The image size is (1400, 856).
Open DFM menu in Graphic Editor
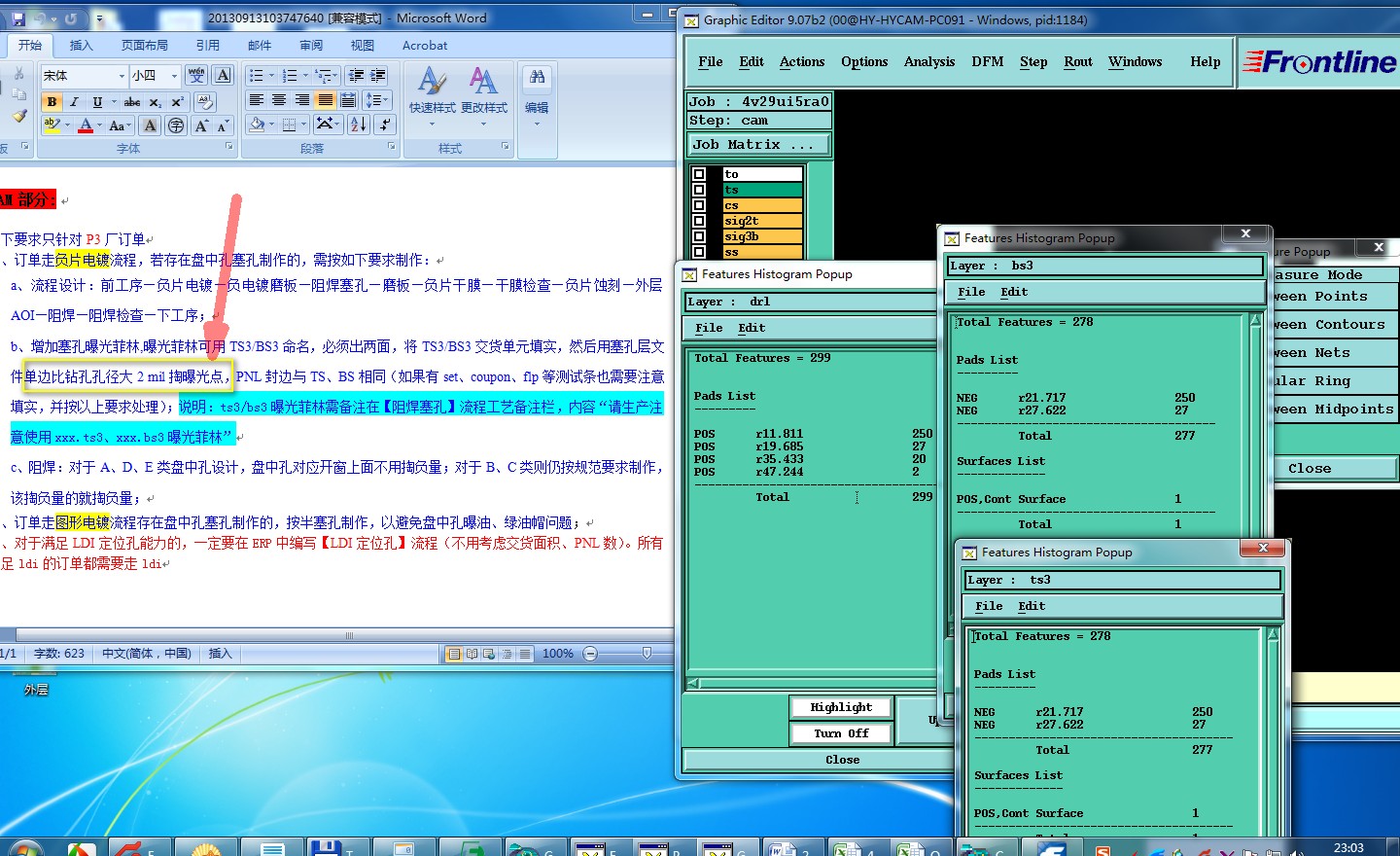click(988, 61)
